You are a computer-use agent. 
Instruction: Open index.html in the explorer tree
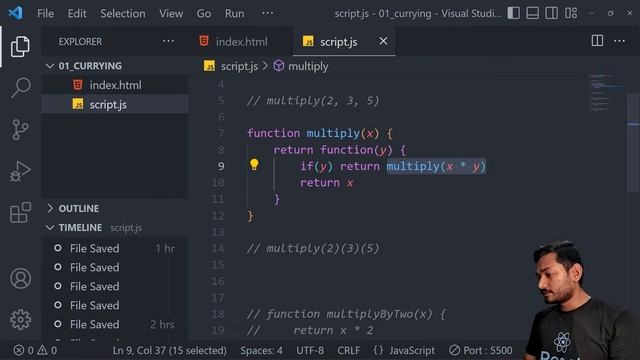[115, 85]
